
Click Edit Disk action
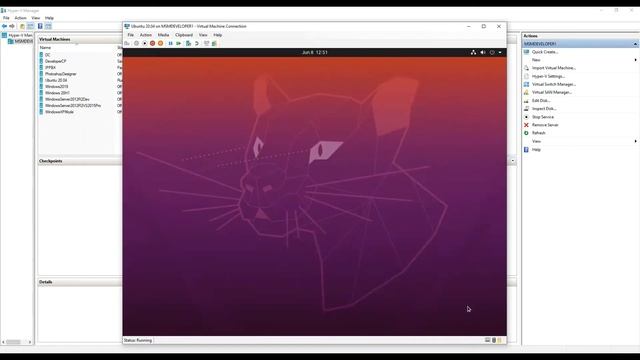(541, 100)
